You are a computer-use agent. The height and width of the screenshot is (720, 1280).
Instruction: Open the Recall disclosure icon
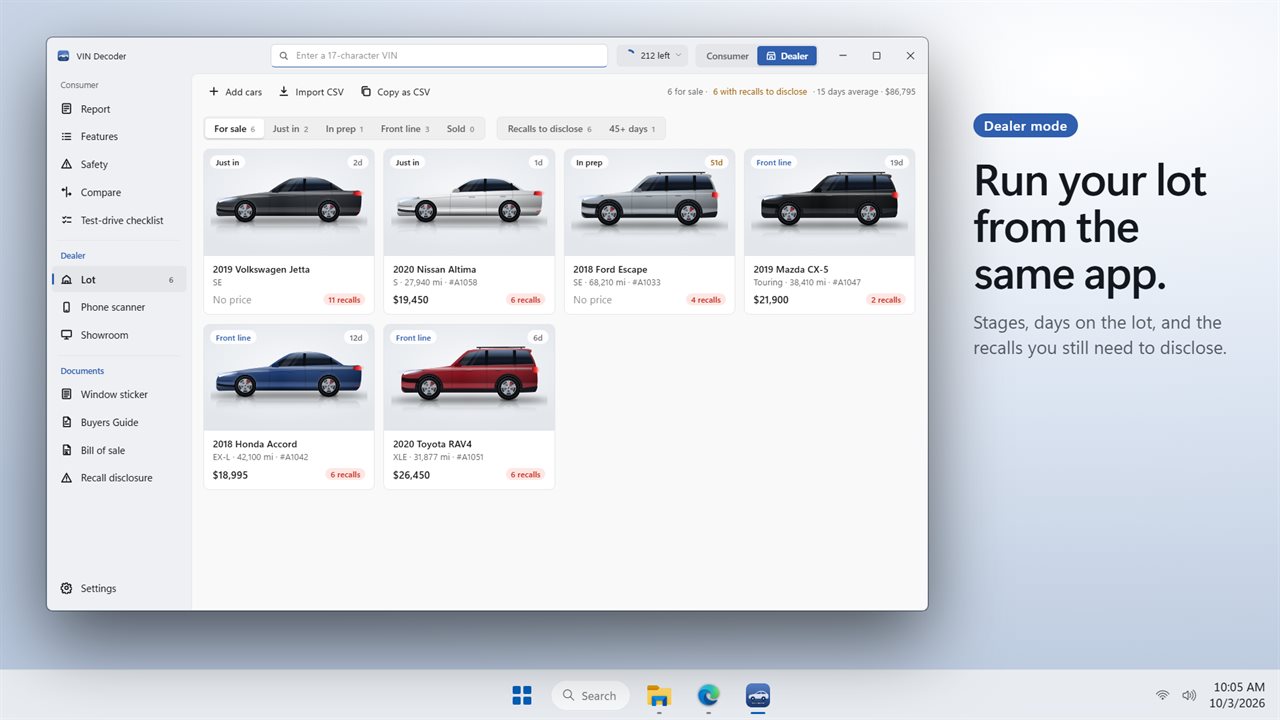(67, 478)
